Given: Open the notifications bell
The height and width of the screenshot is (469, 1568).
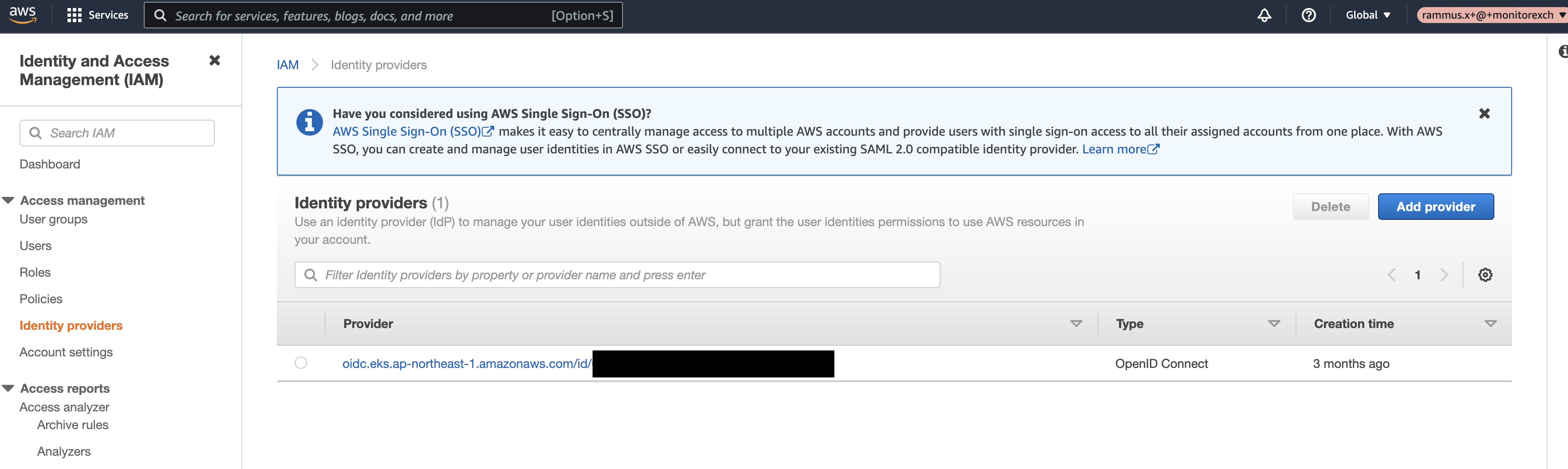Looking at the screenshot, I should click(1264, 15).
